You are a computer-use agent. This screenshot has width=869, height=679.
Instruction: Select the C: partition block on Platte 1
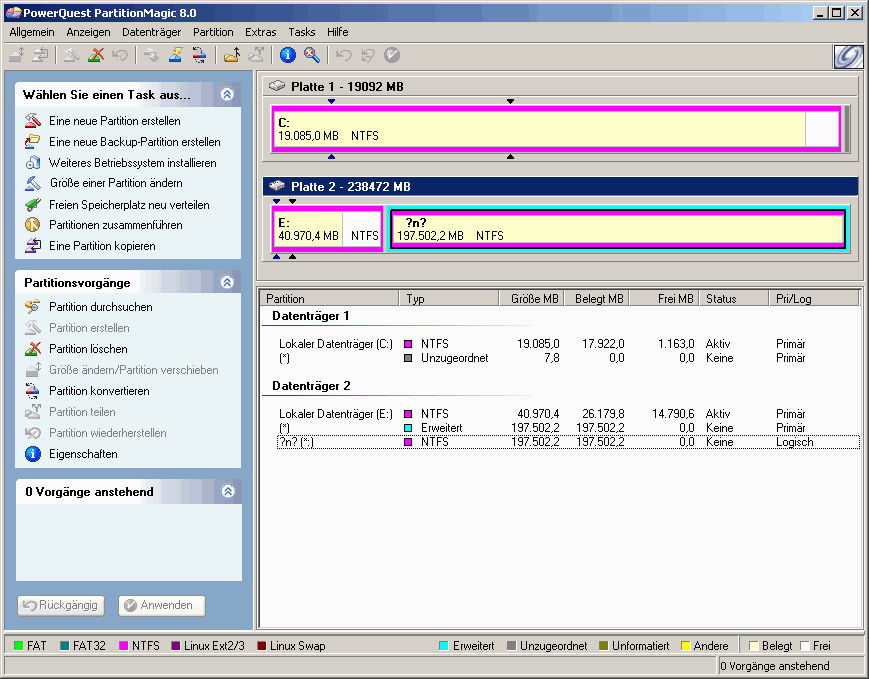556,129
